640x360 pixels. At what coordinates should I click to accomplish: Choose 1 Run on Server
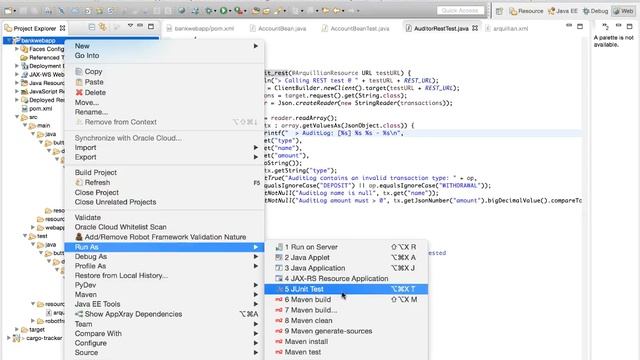[346, 247]
